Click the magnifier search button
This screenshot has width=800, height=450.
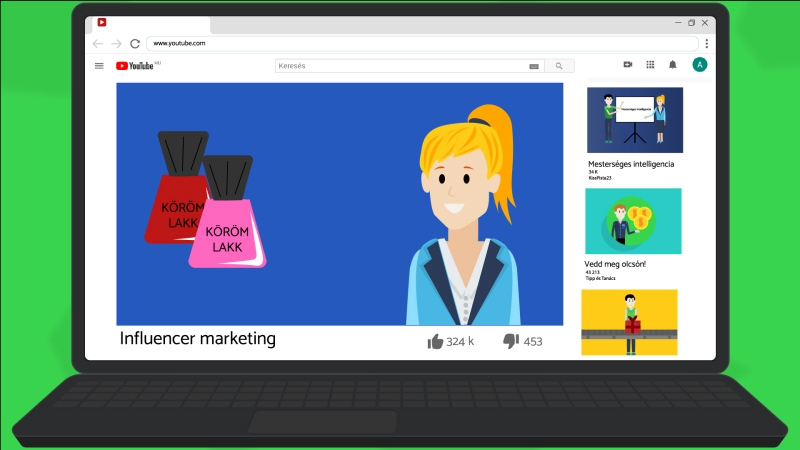click(559, 66)
